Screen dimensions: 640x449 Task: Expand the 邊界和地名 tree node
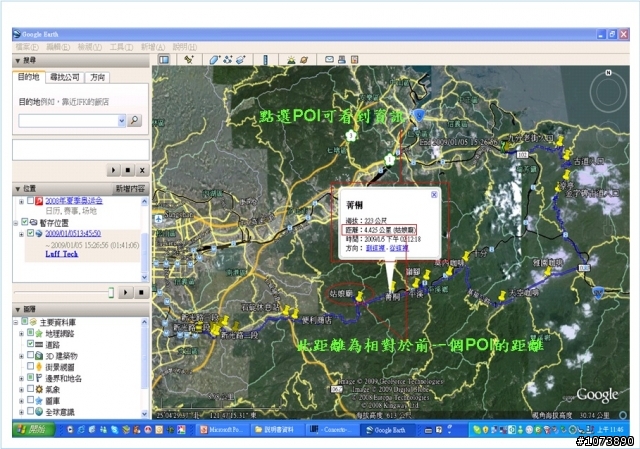21,378
